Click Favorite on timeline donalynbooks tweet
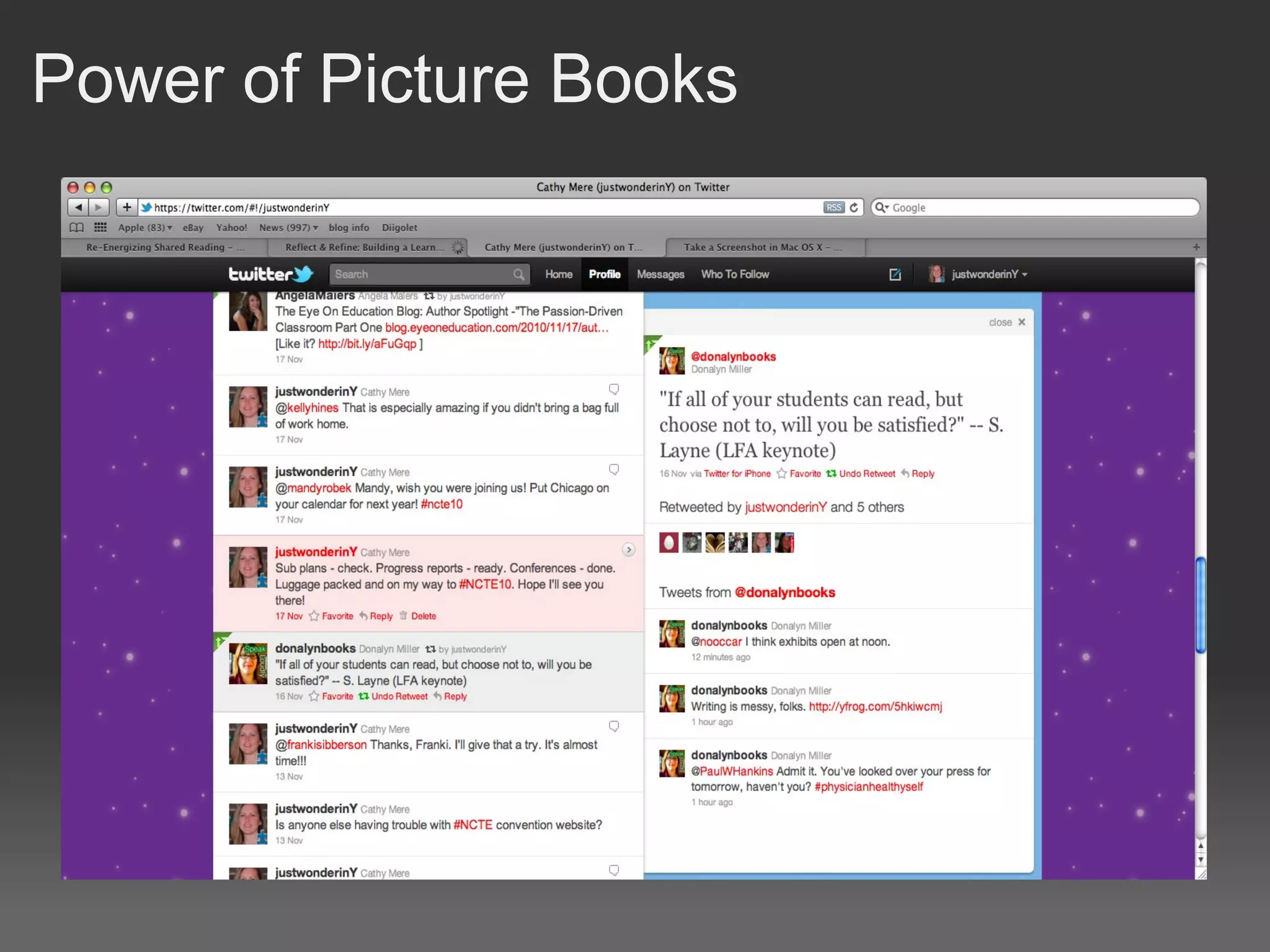 point(331,696)
